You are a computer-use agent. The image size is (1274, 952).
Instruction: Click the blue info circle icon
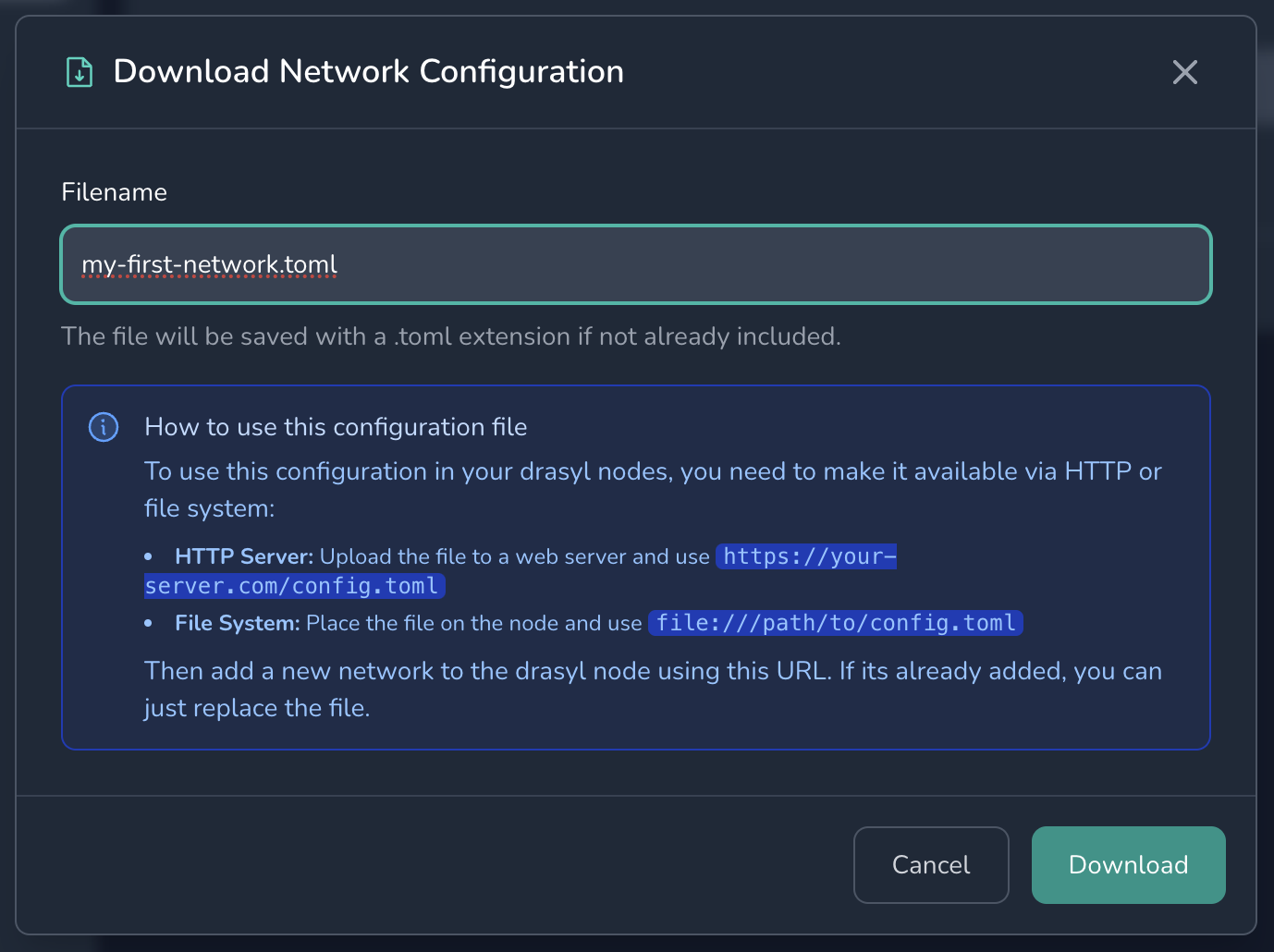coord(104,427)
